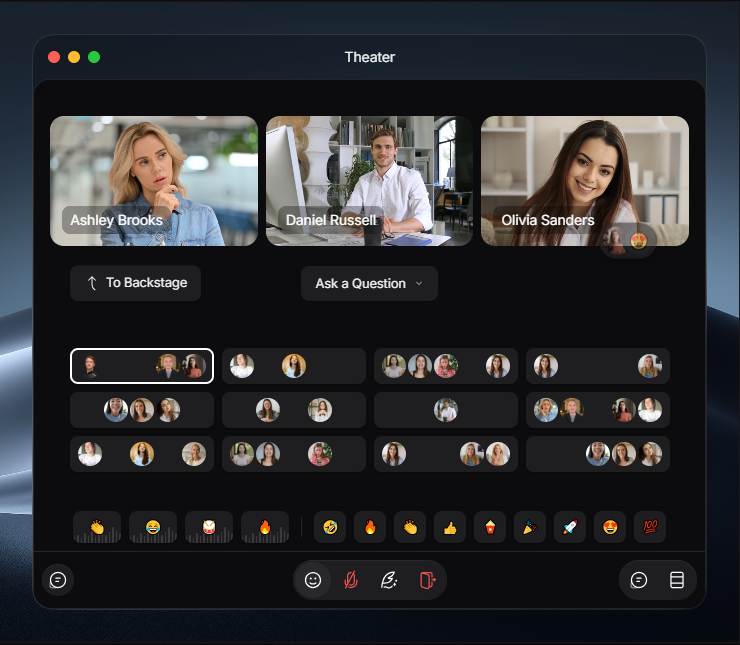Viewport: 740px width, 645px height.
Task: Select the highlighted first audience table
Action: click(142, 366)
